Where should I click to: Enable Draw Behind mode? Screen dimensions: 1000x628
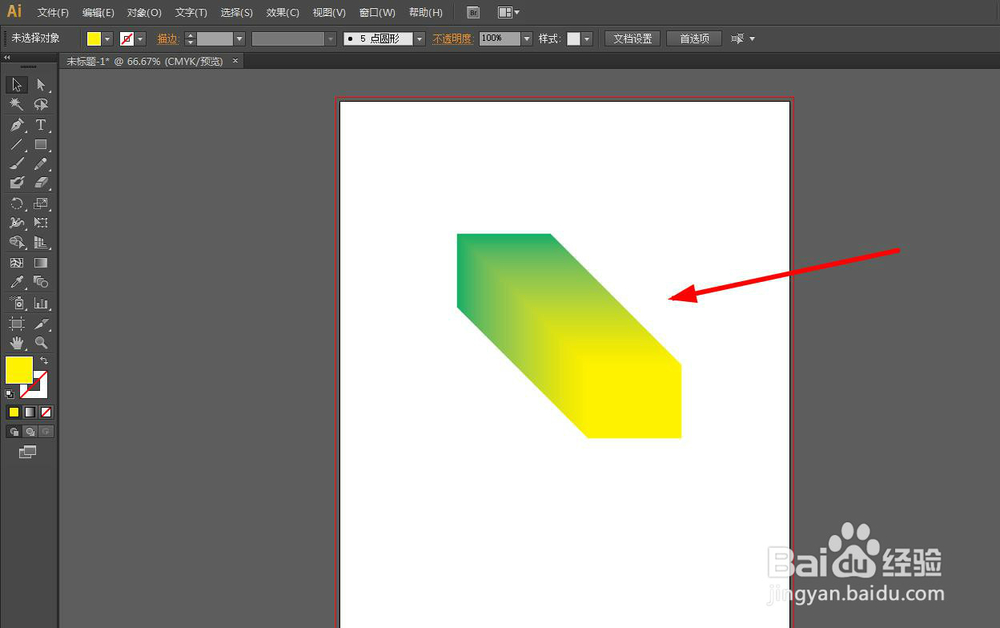click(30, 432)
